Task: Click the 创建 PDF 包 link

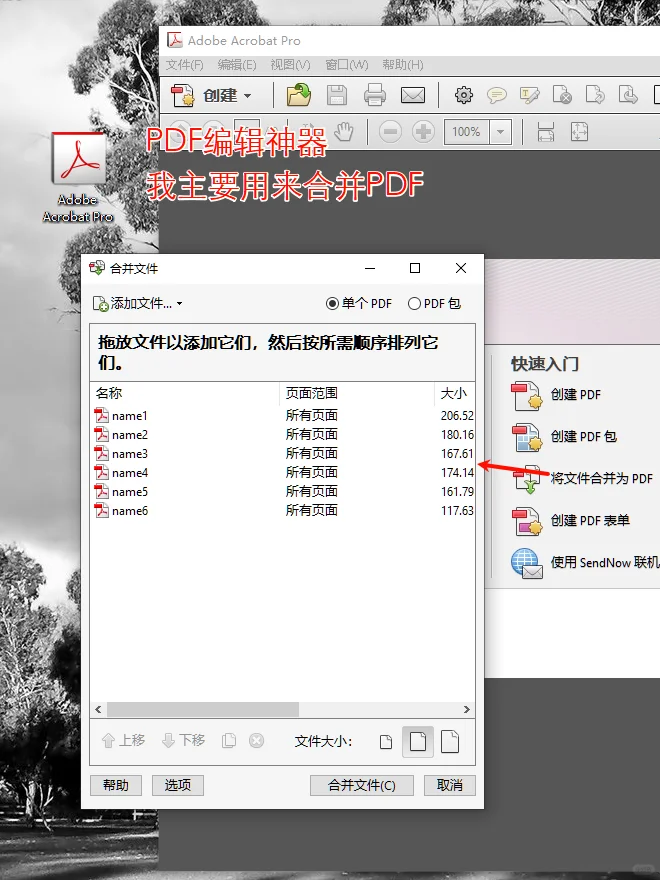Action: click(584, 437)
